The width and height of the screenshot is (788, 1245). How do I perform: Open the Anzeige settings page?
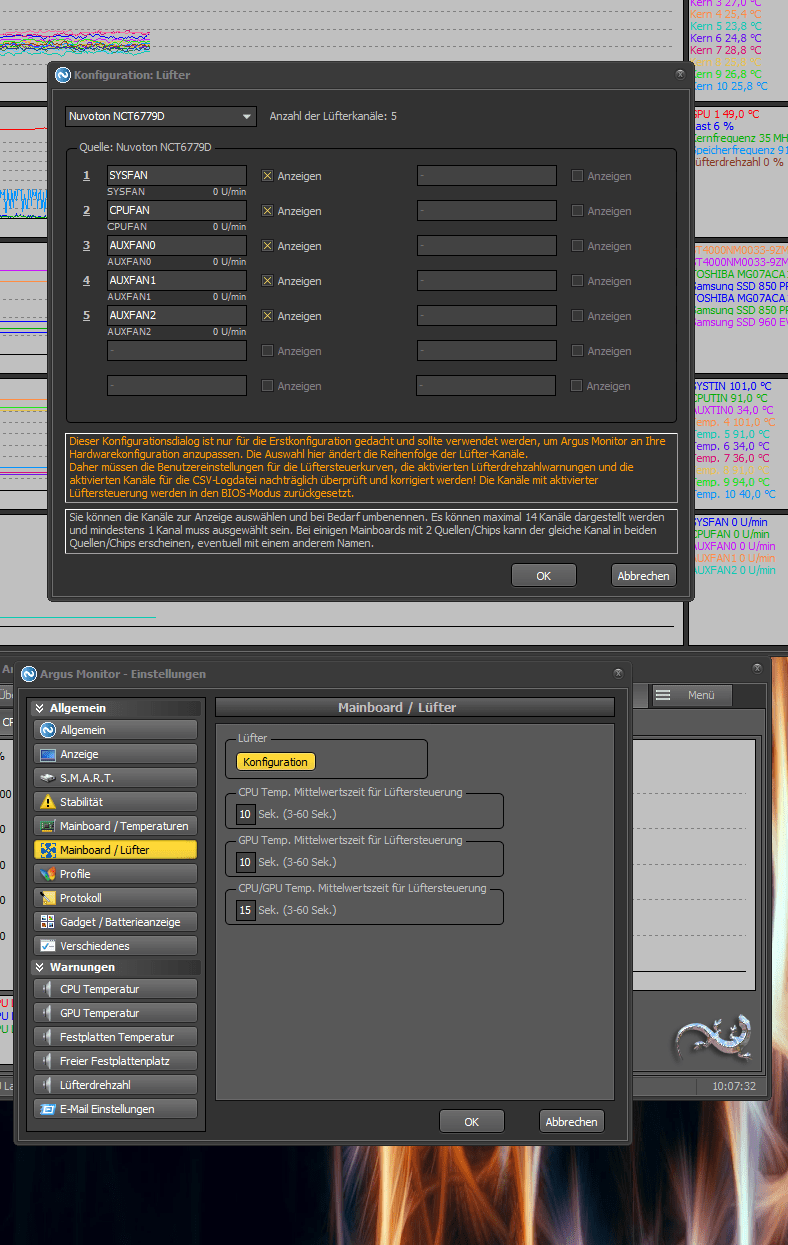click(115, 754)
